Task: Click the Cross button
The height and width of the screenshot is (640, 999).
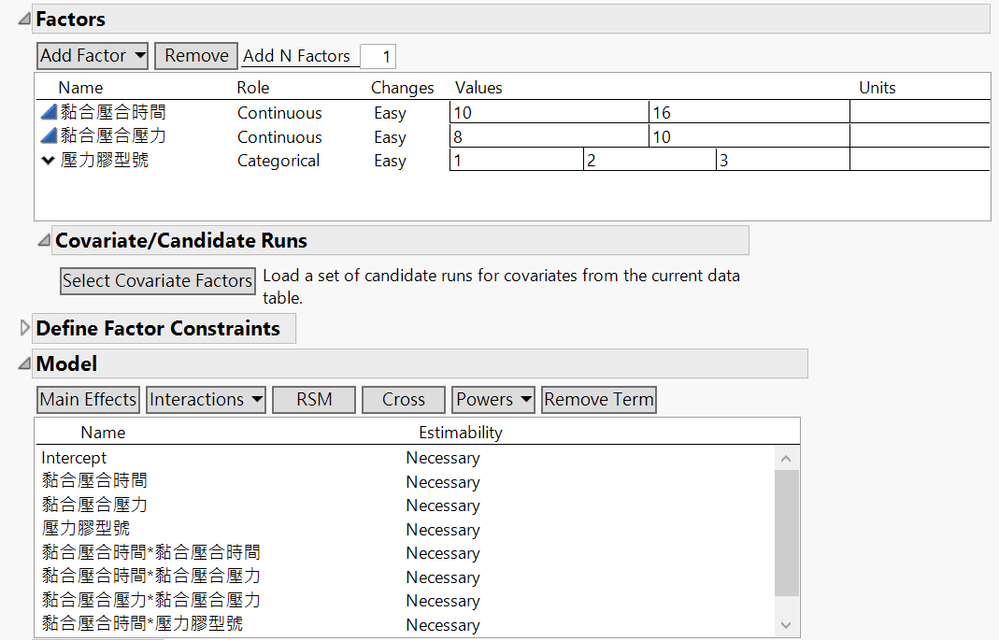Action: [x=403, y=399]
